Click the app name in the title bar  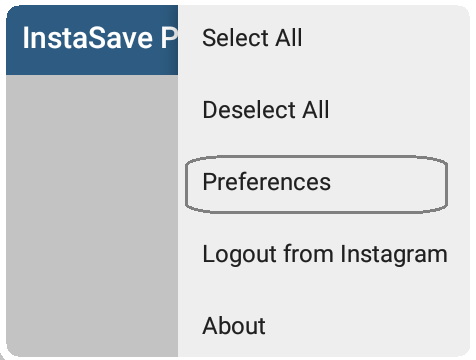click(x=100, y=38)
